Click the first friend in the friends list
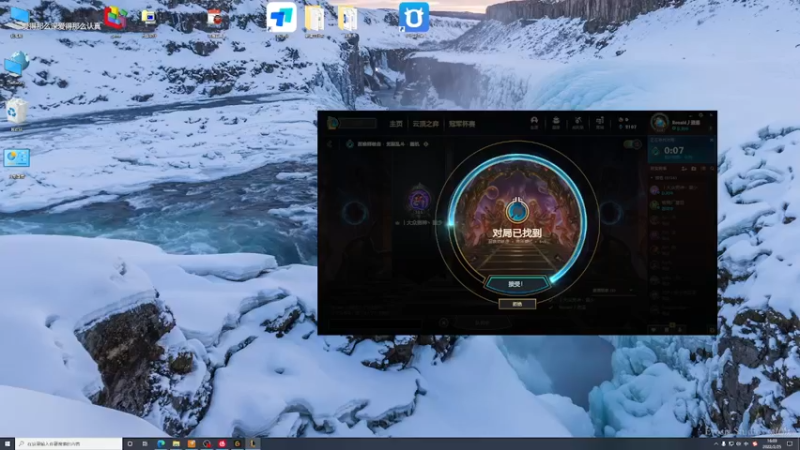The width and height of the screenshot is (800, 450). (679, 190)
